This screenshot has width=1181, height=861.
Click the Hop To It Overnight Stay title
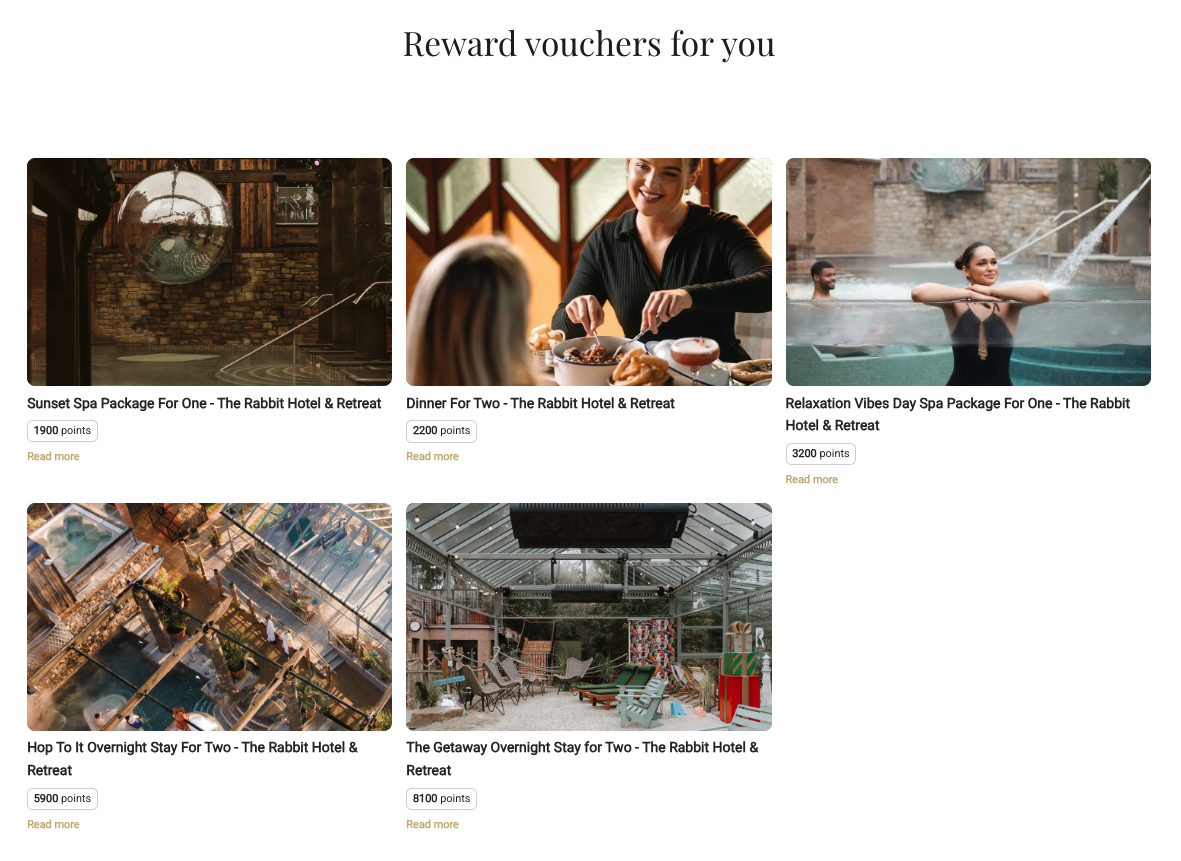(x=192, y=759)
